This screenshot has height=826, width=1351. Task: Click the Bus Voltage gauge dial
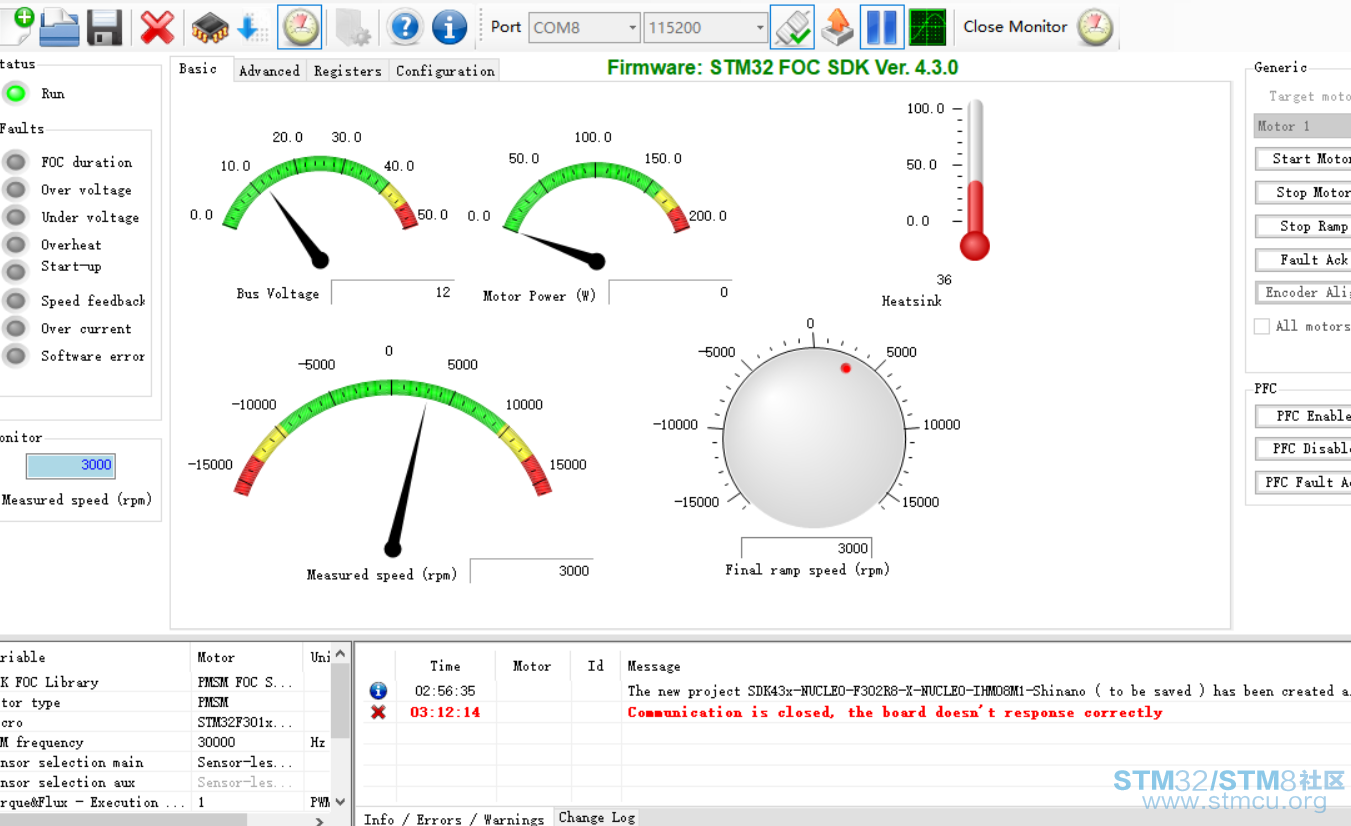320,210
